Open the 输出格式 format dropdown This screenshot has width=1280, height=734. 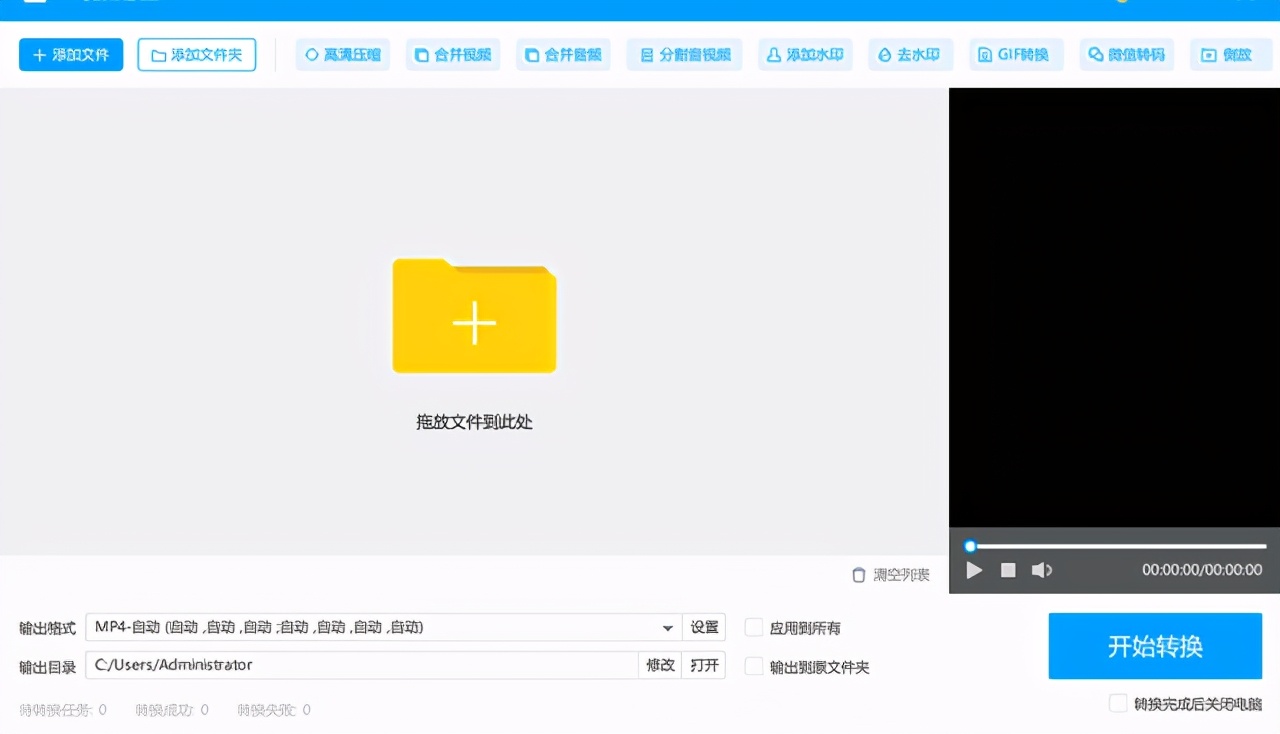pyautogui.click(x=667, y=628)
